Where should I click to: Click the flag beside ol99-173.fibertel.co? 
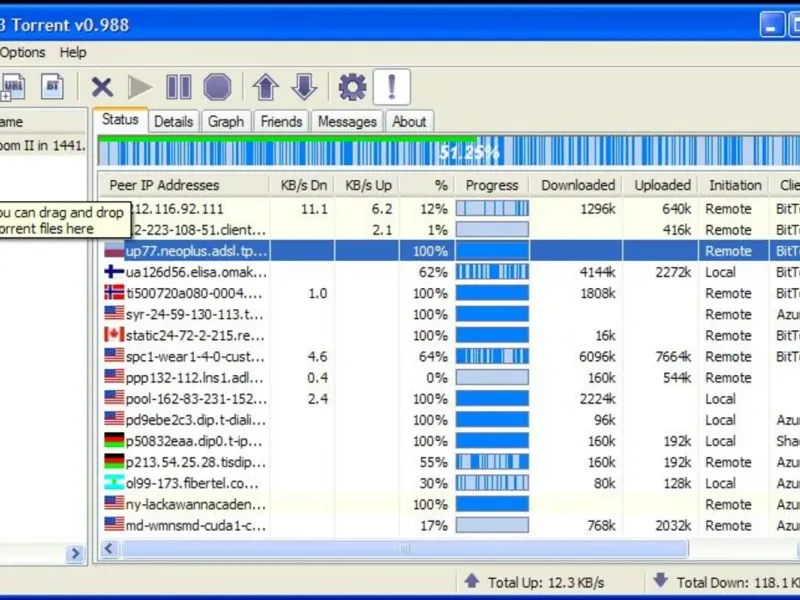coord(114,483)
